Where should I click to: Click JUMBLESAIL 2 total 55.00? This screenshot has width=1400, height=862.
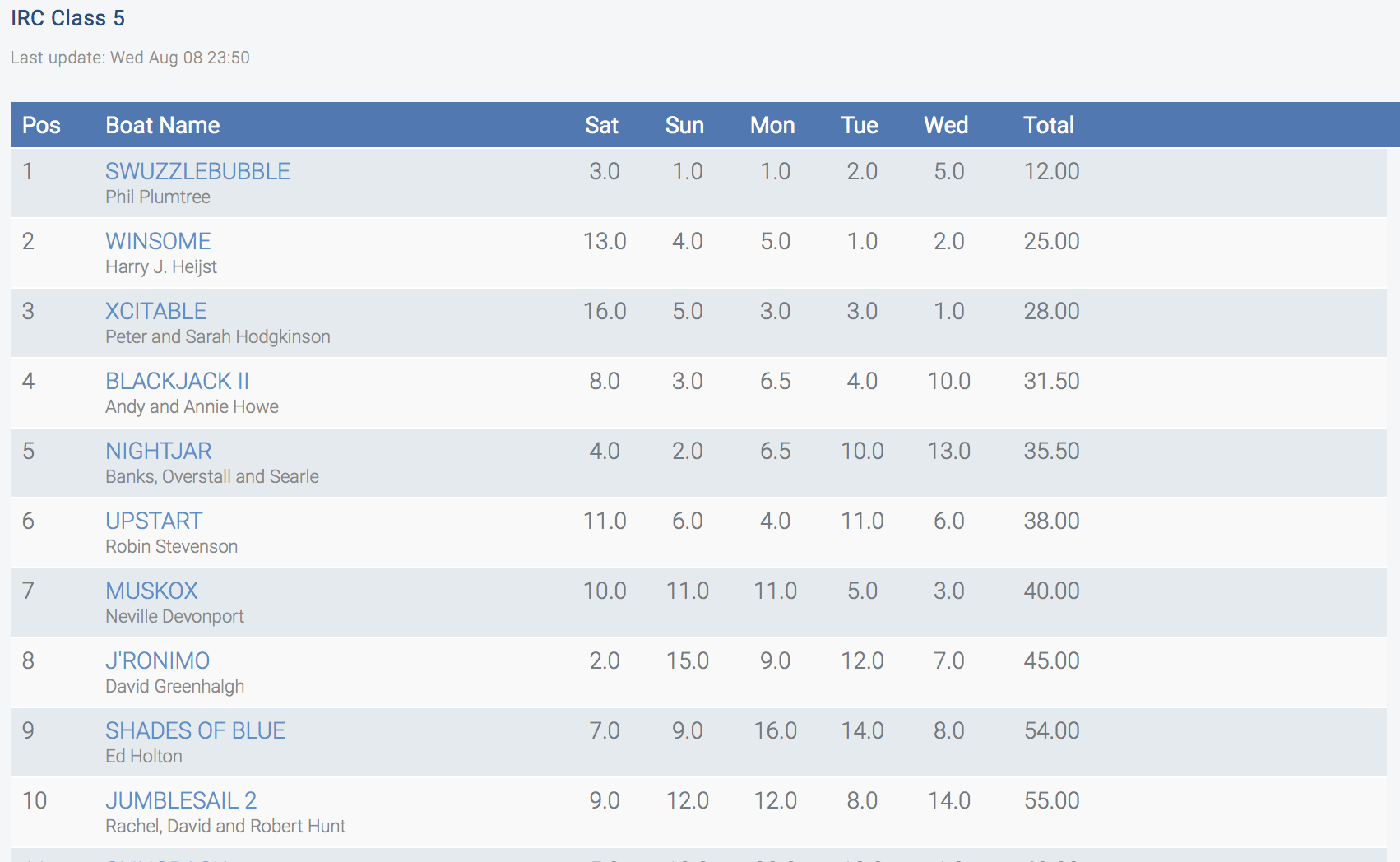click(x=1051, y=800)
